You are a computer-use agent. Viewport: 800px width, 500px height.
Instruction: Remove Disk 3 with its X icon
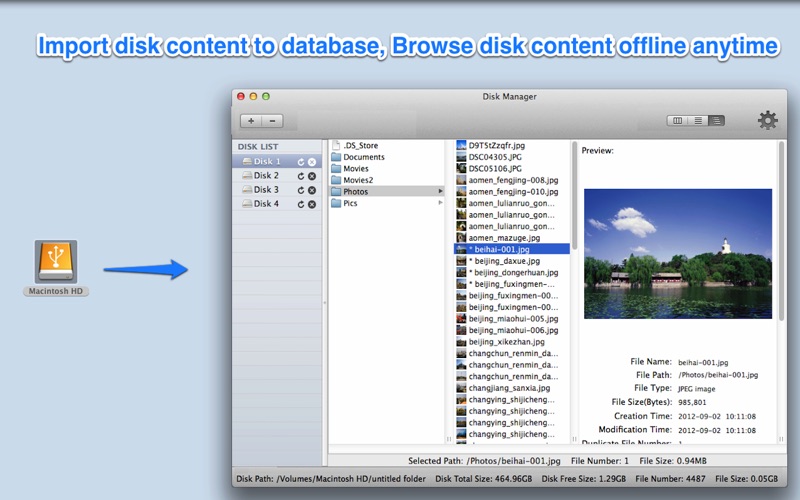click(x=312, y=190)
